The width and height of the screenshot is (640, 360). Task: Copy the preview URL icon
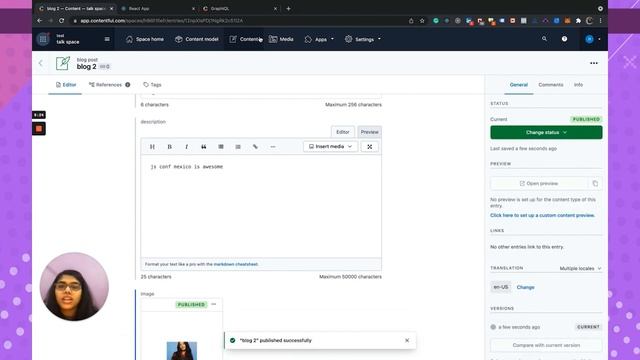click(595, 183)
